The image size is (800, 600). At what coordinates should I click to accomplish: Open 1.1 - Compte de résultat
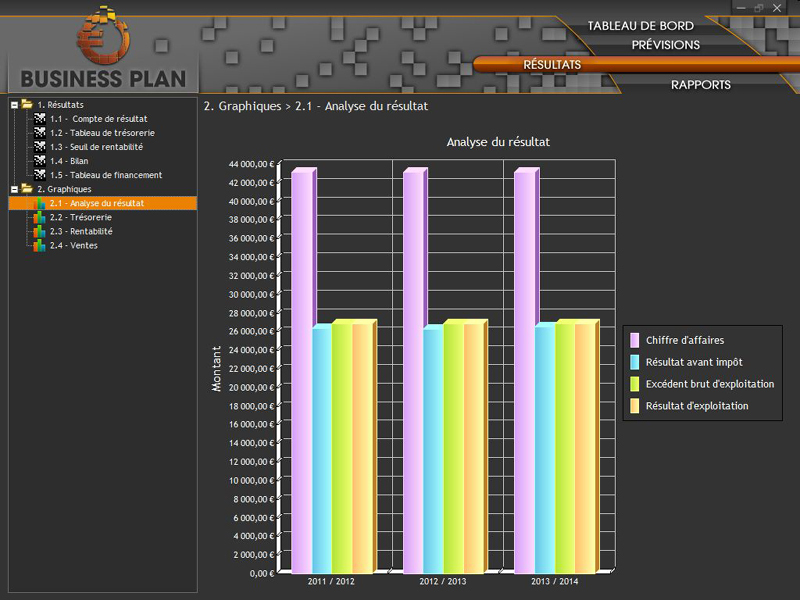tap(98, 119)
